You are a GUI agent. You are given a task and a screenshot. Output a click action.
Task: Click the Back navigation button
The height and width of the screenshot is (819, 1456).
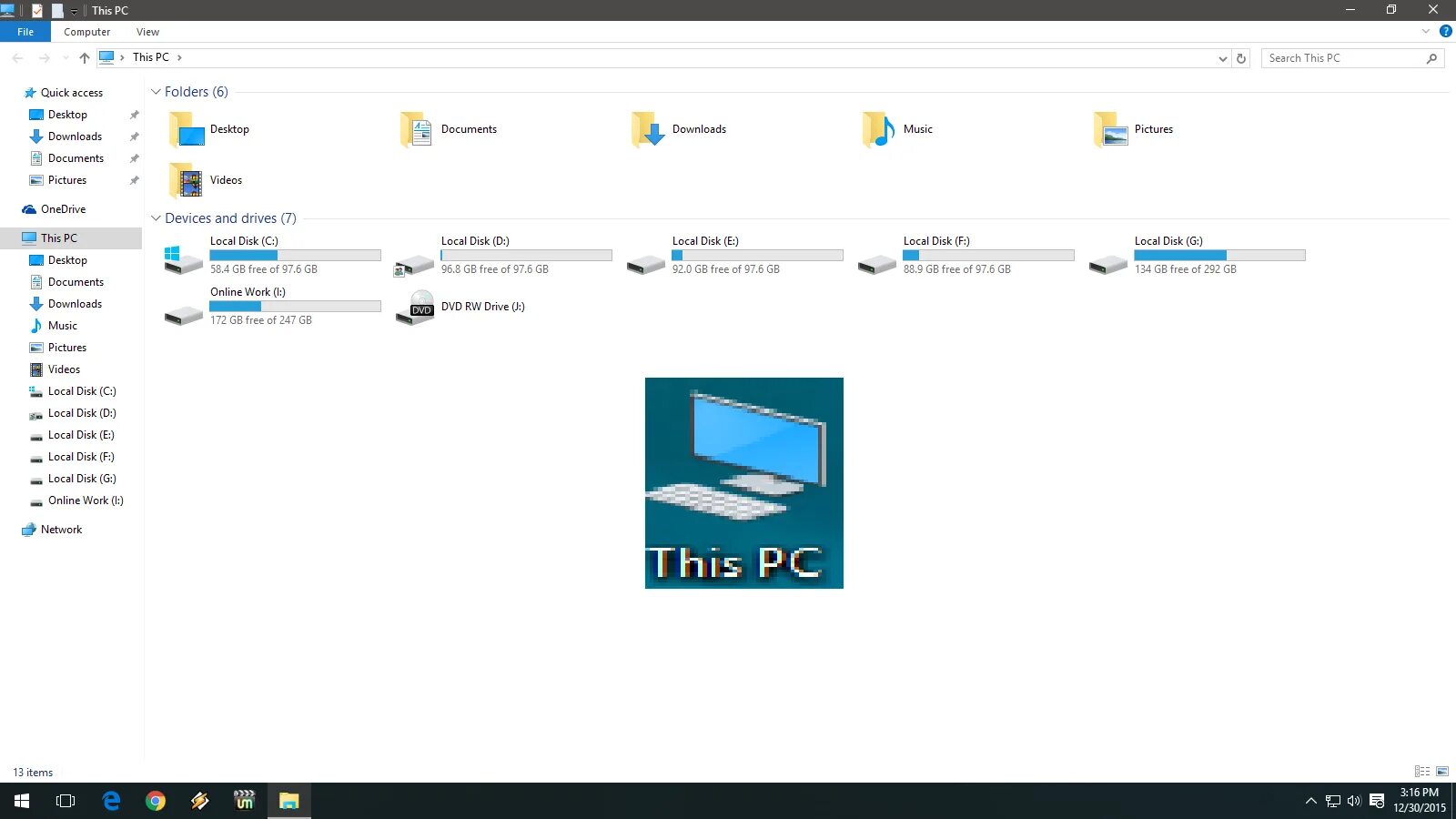pyautogui.click(x=17, y=57)
